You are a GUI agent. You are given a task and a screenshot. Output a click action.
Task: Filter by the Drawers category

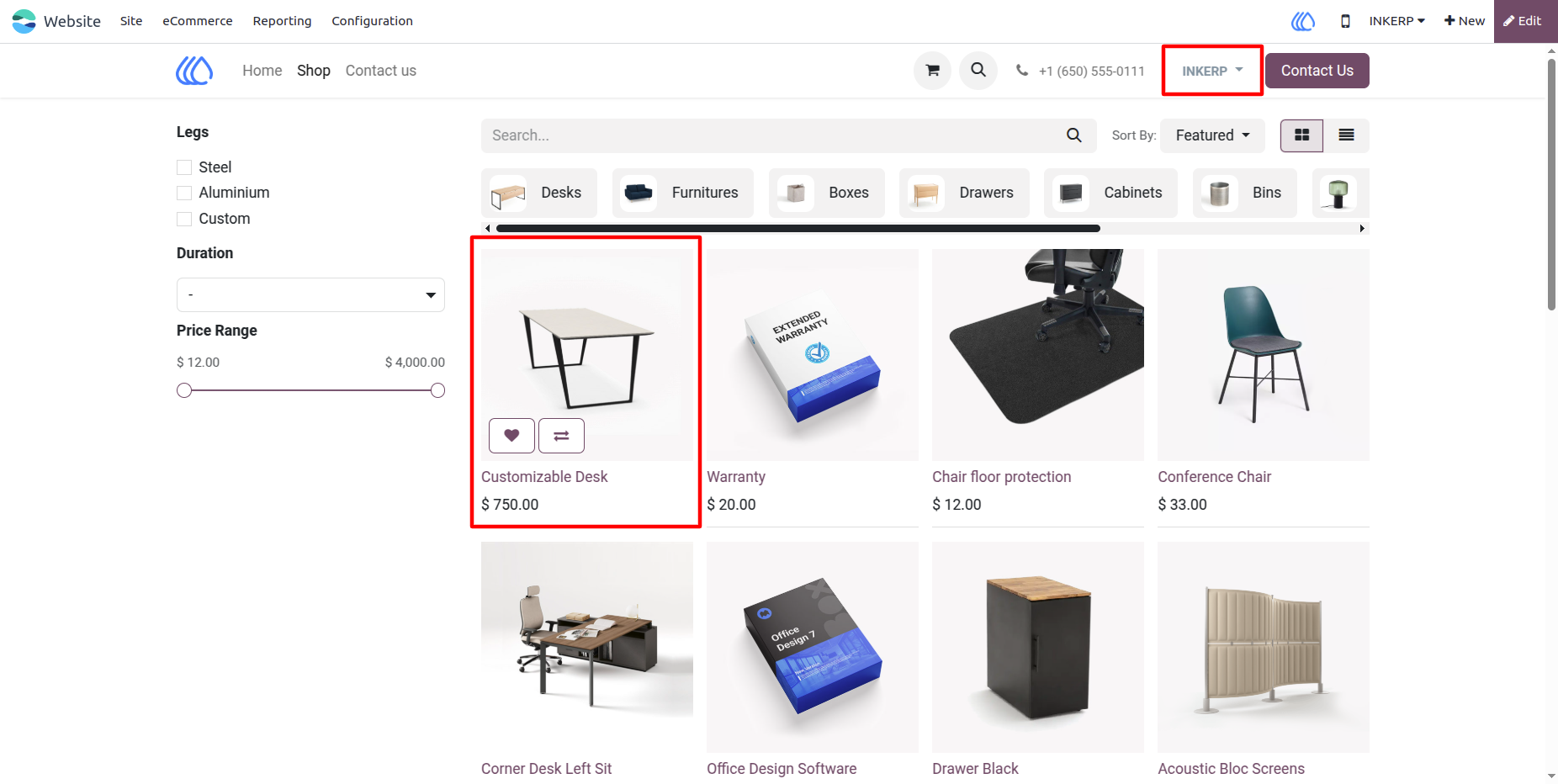[965, 193]
